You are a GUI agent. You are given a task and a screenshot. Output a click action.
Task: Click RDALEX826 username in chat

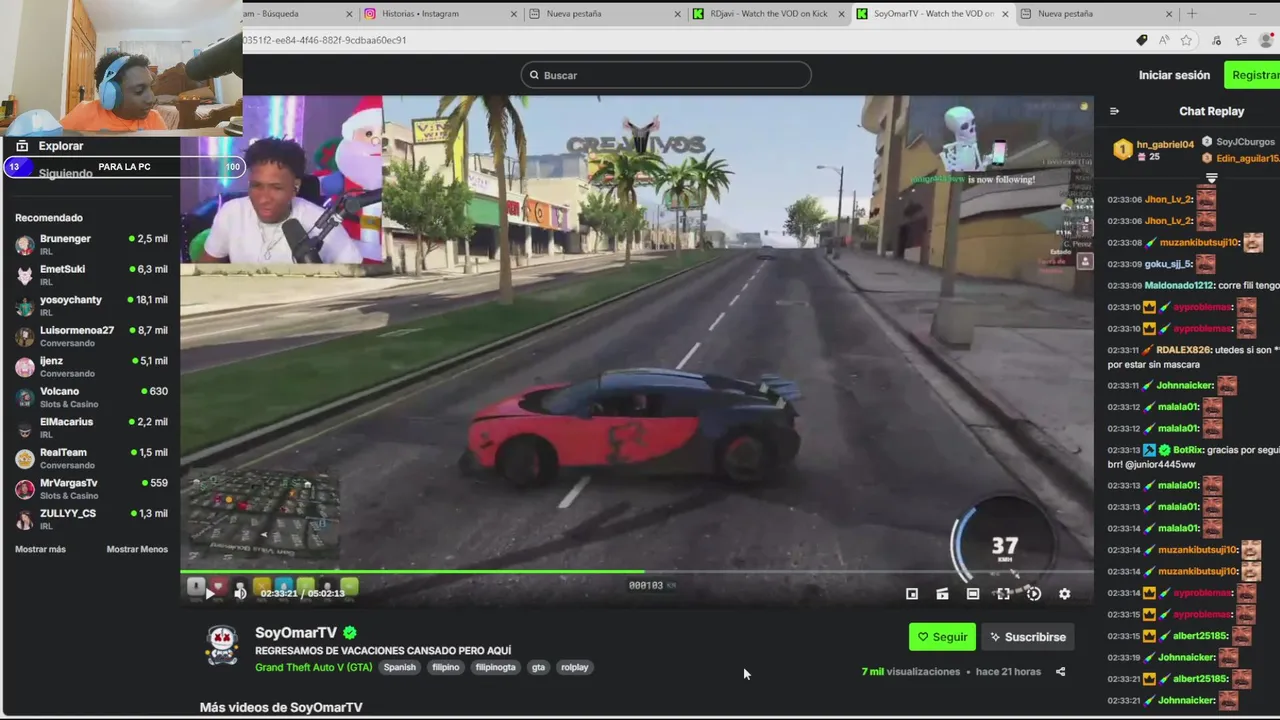tap(1183, 350)
